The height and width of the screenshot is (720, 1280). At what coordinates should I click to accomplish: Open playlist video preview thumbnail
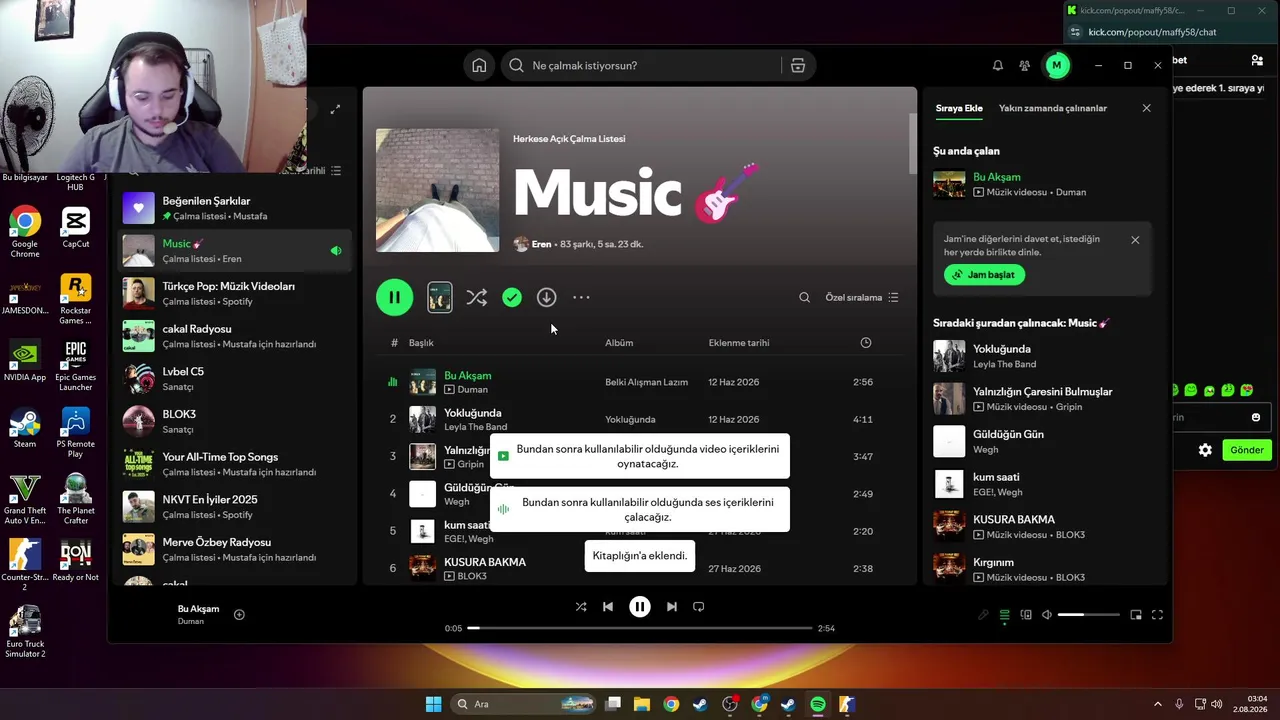pyautogui.click(x=439, y=297)
